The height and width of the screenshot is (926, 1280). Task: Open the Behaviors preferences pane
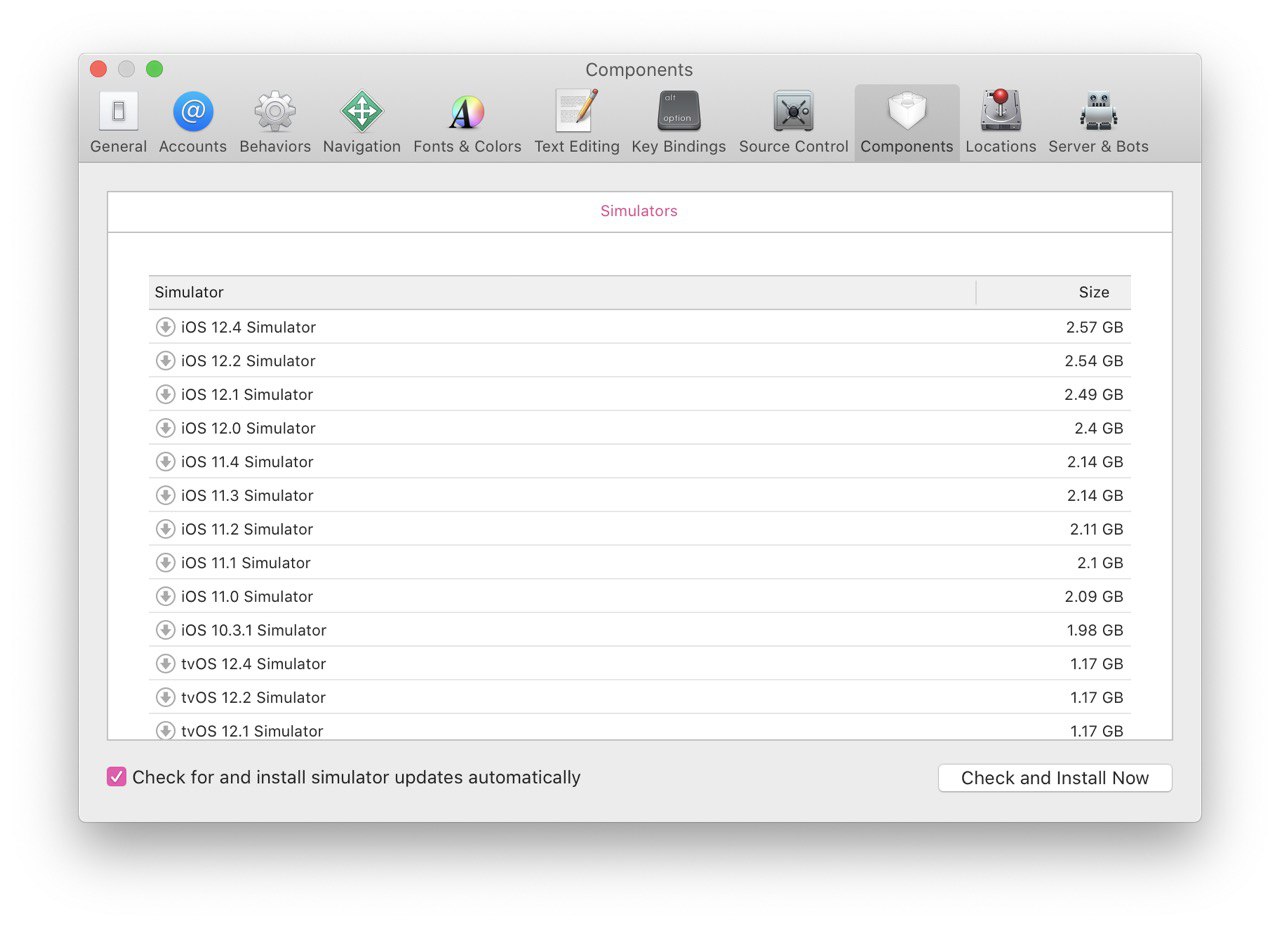point(275,123)
